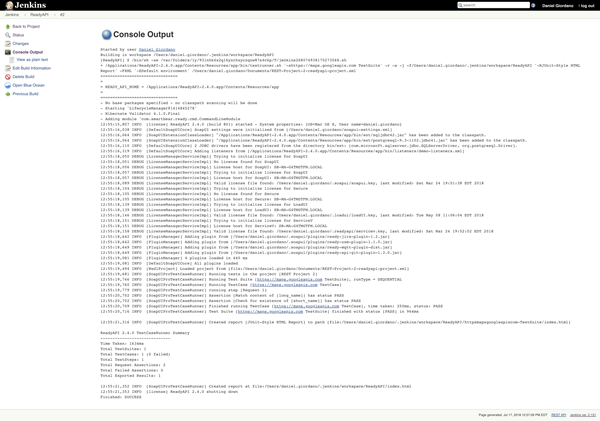Click the 'All plugins loaded' console line
Screen dimensions: 600x421
point(169,263)
